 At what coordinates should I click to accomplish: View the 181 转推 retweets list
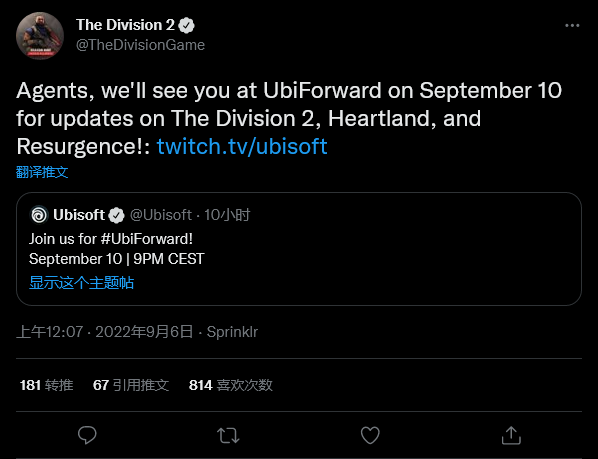click(x=46, y=385)
